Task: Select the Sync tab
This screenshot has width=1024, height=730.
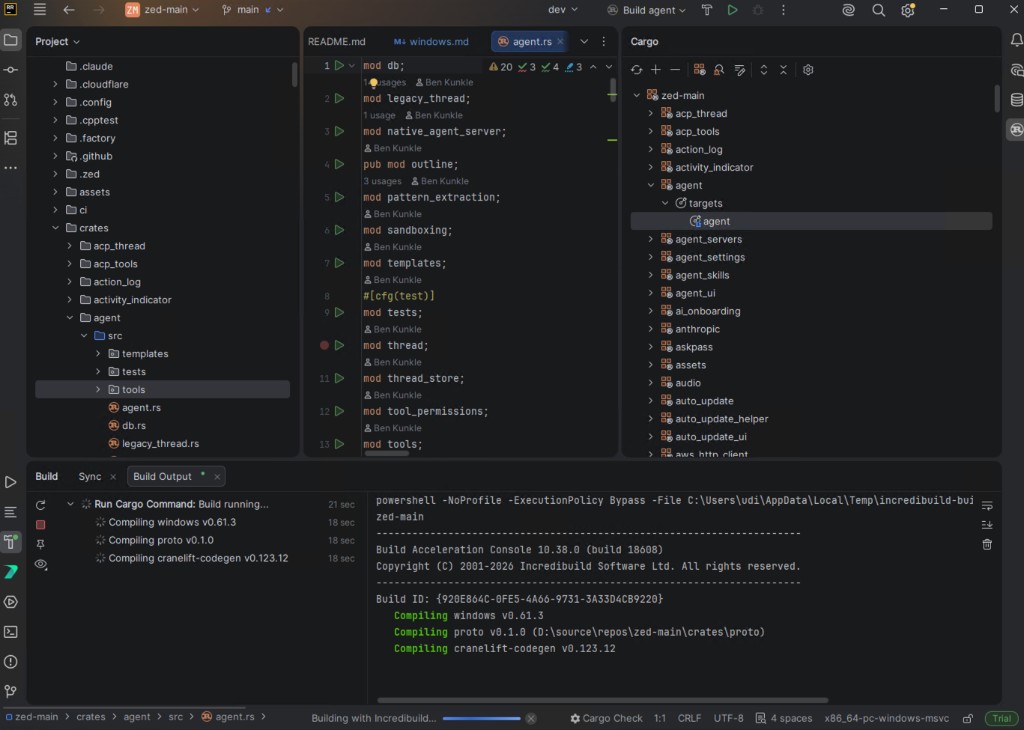Action: coord(89,477)
